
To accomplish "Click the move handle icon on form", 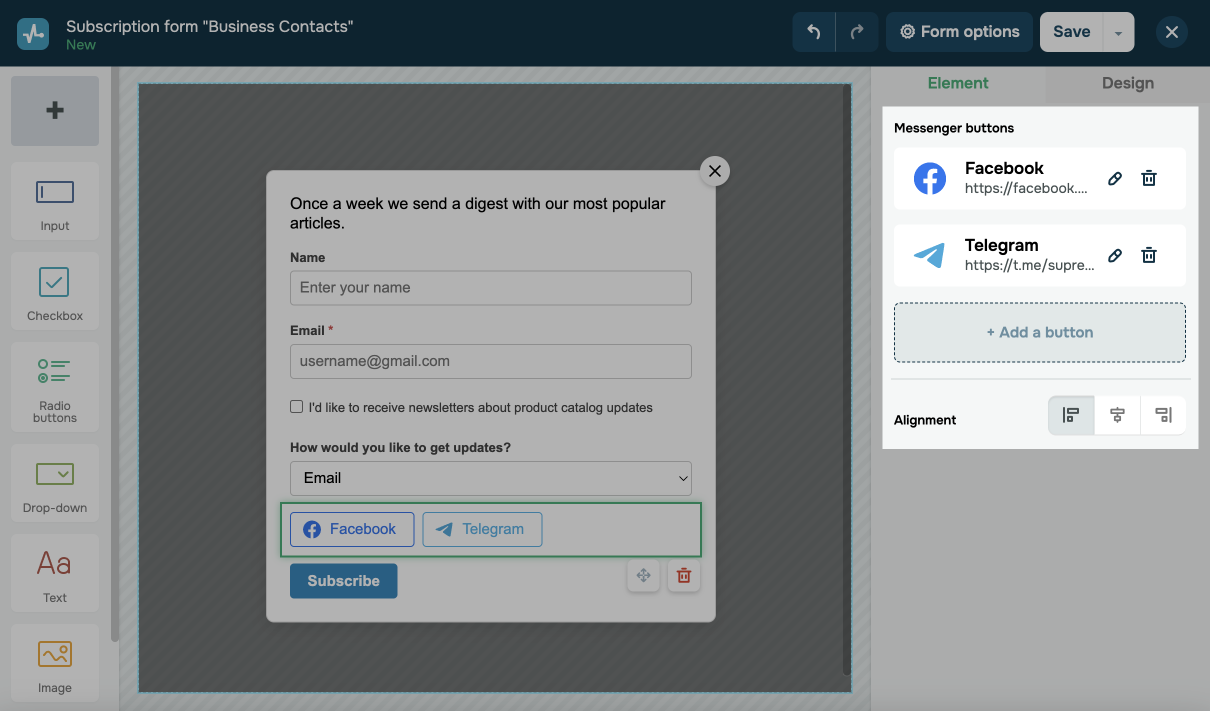I will [x=643, y=575].
